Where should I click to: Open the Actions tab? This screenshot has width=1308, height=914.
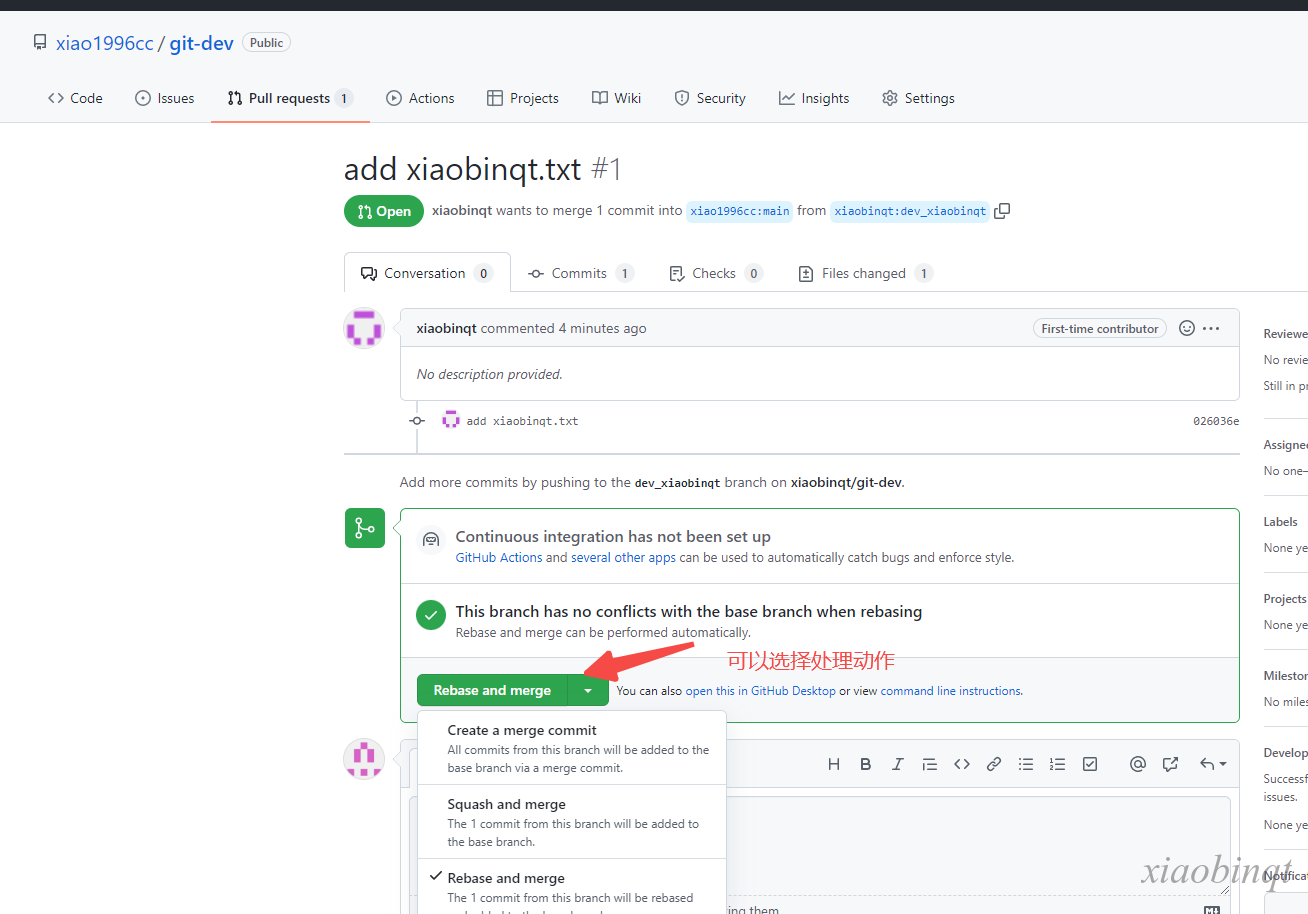pyautogui.click(x=420, y=98)
